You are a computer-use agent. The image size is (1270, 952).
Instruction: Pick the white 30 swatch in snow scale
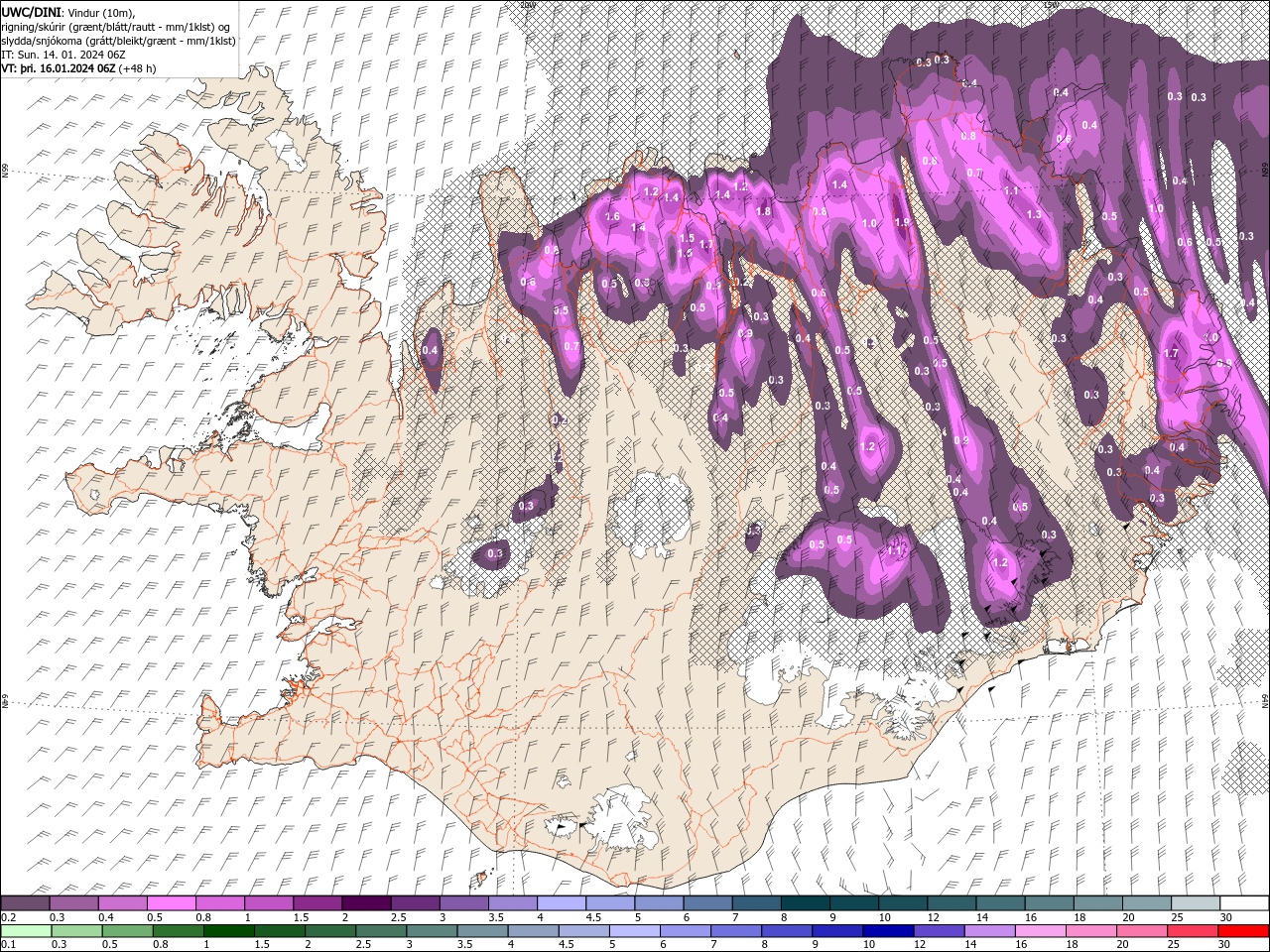[1244, 903]
